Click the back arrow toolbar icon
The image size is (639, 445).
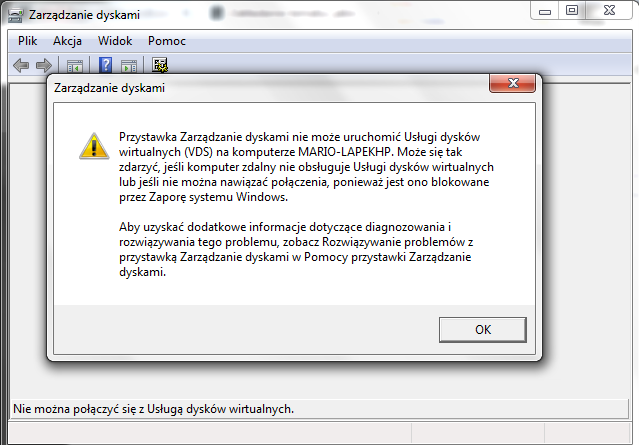coord(21,65)
